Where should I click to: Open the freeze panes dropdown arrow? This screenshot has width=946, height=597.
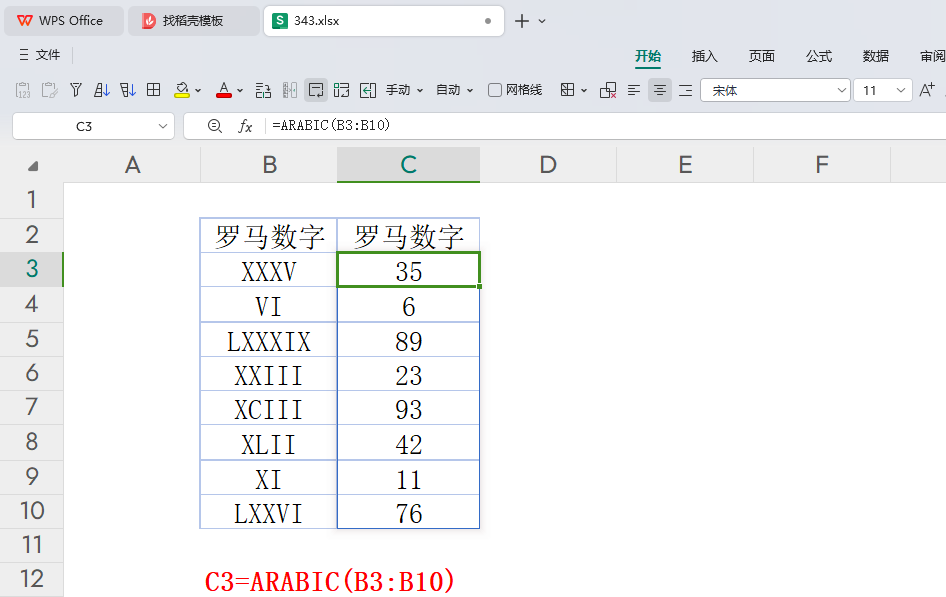(583, 91)
